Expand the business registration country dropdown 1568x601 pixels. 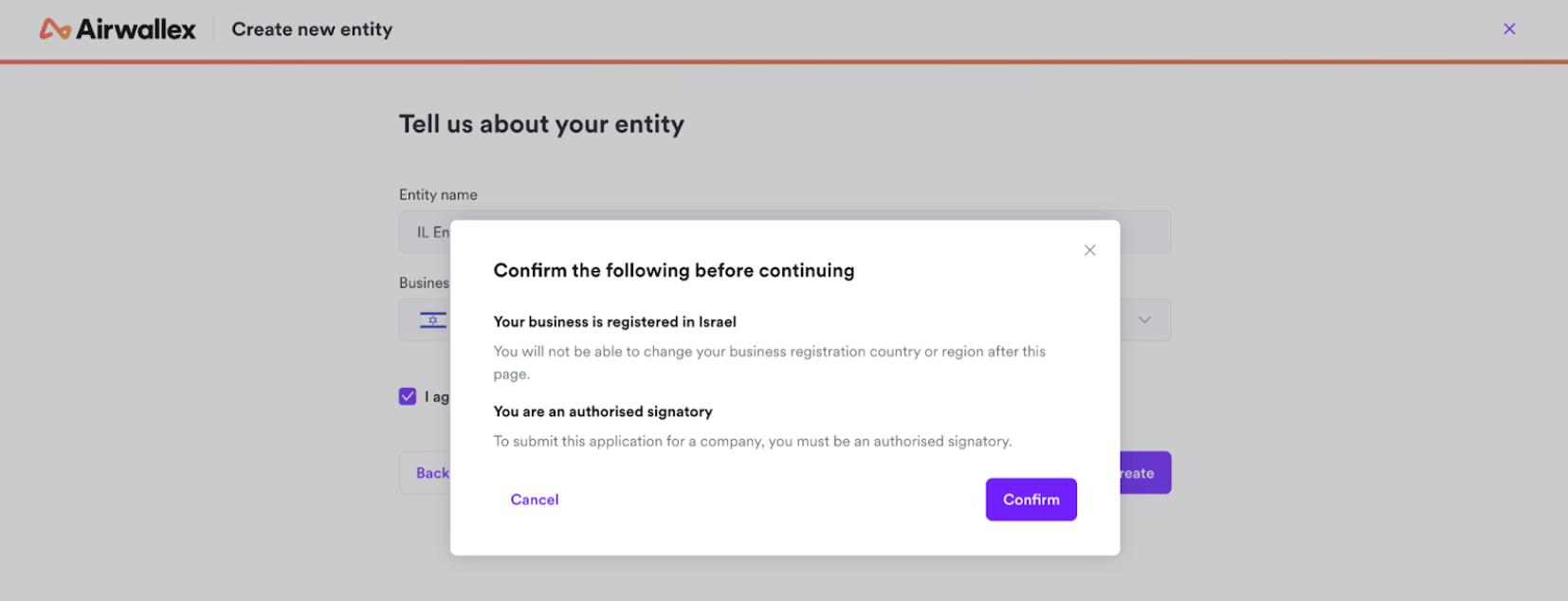click(1144, 319)
